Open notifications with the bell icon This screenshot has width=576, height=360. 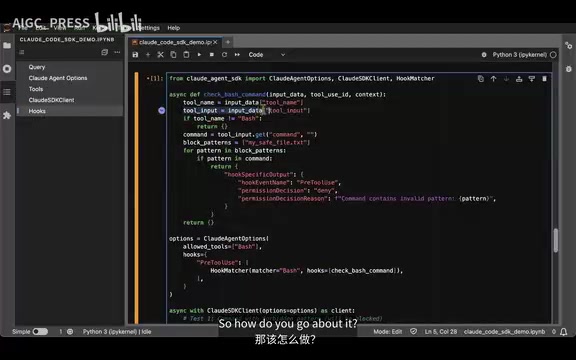564,332
